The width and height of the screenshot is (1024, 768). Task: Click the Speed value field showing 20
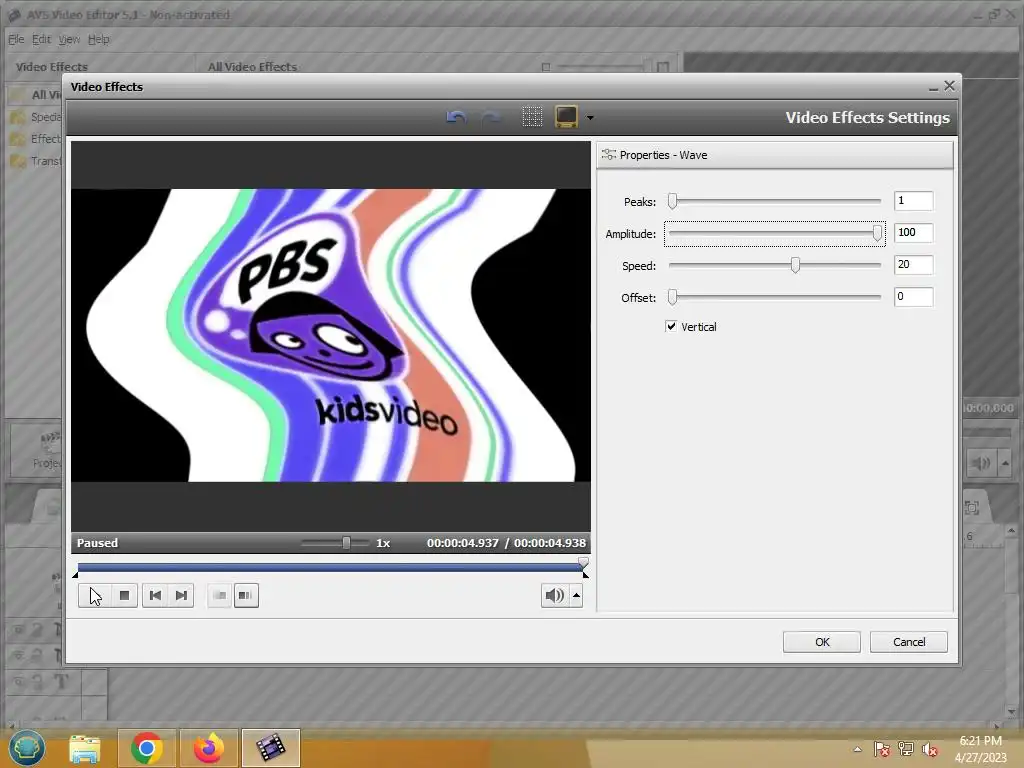pyautogui.click(x=913, y=264)
